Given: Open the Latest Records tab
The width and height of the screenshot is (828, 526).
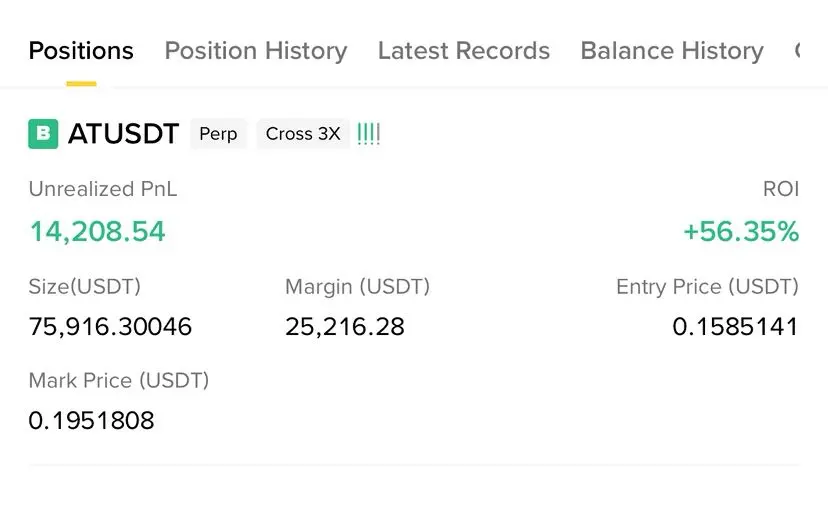Looking at the screenshot, I should click(x=464, y=51).
